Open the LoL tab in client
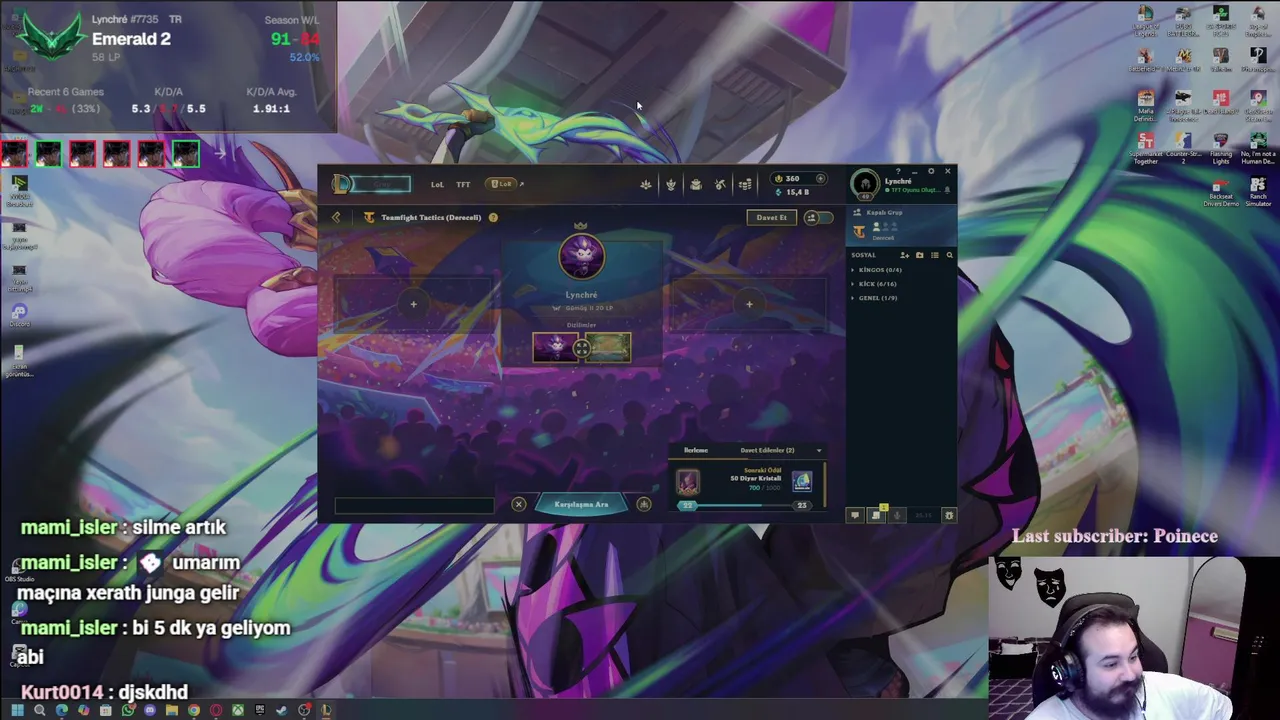This screenshot has height=720, width=1280. 437,184
